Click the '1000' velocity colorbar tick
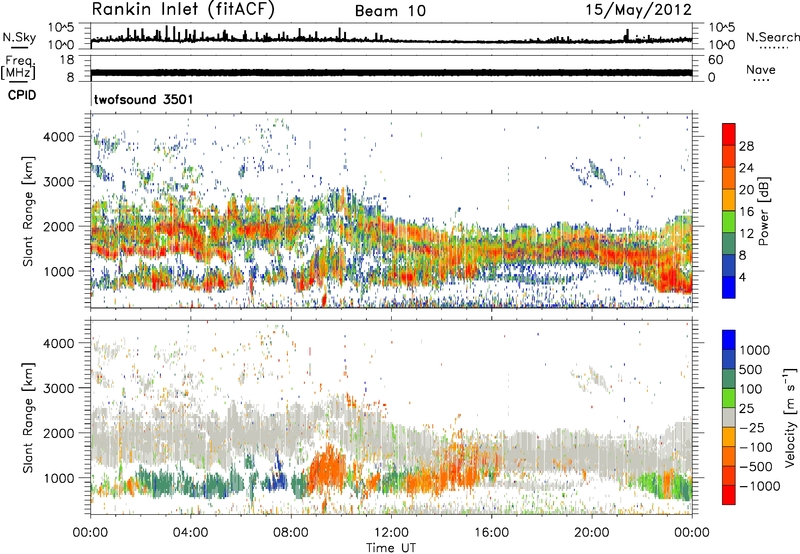The height and width of the screenshot is (554, 800). [754, 350]
